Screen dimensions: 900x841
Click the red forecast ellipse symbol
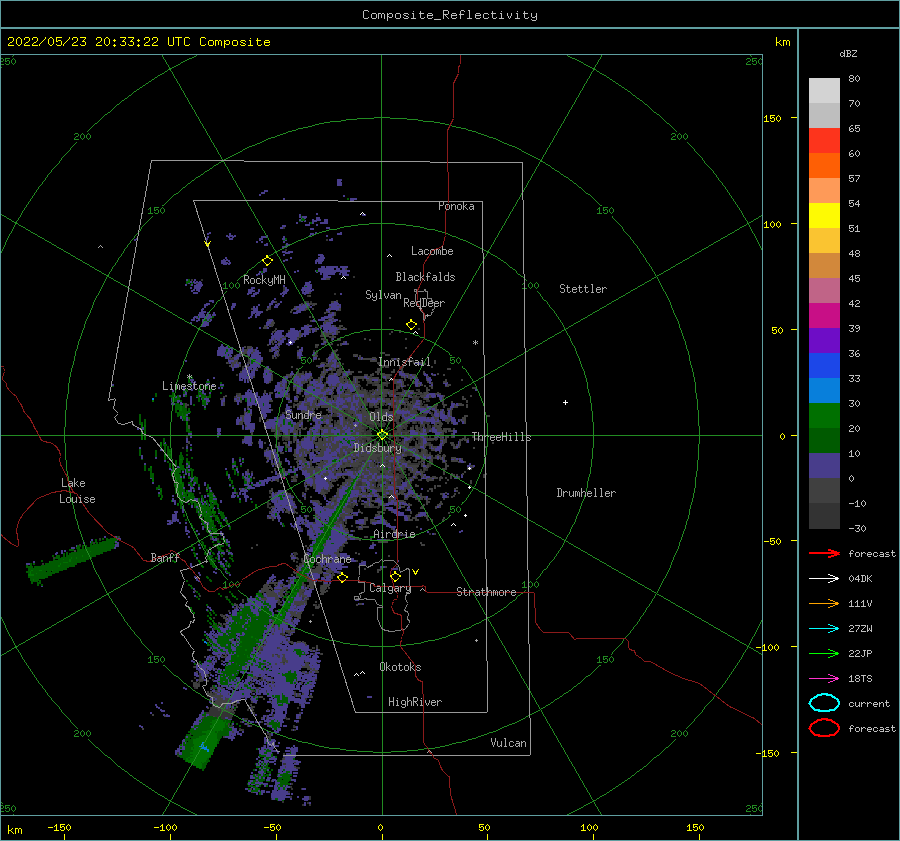824,728
